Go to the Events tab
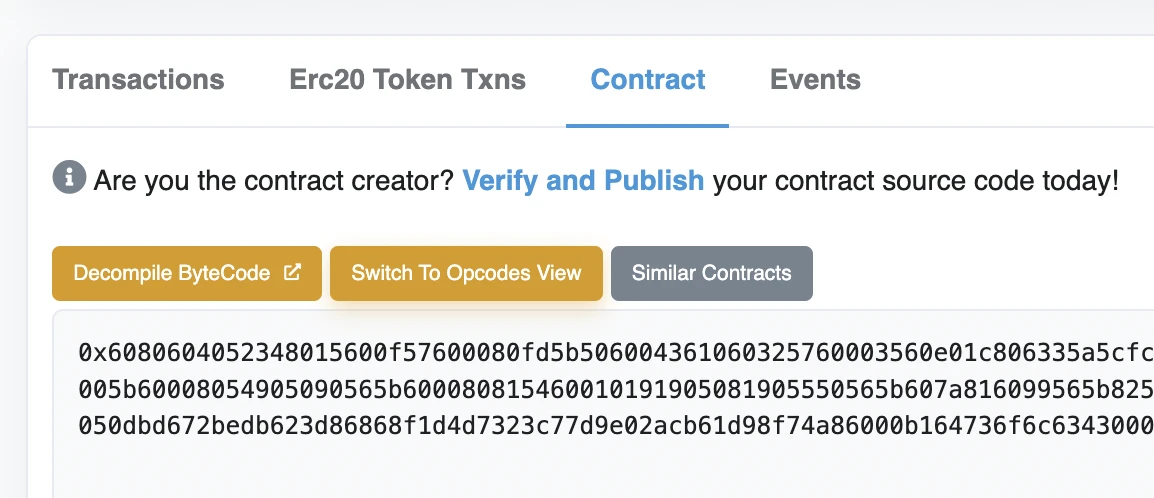This screenshot has height=498, width=1154. [815, 80]
